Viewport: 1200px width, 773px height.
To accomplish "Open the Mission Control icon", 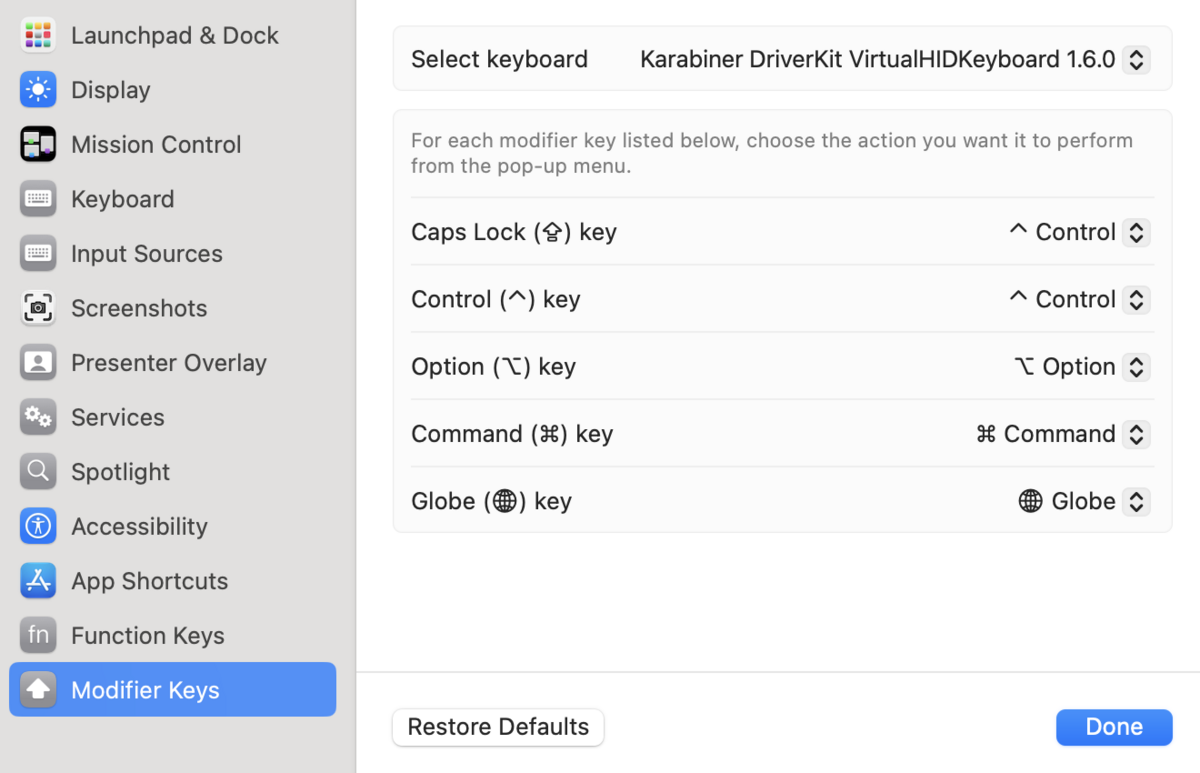I will point(38,144).
